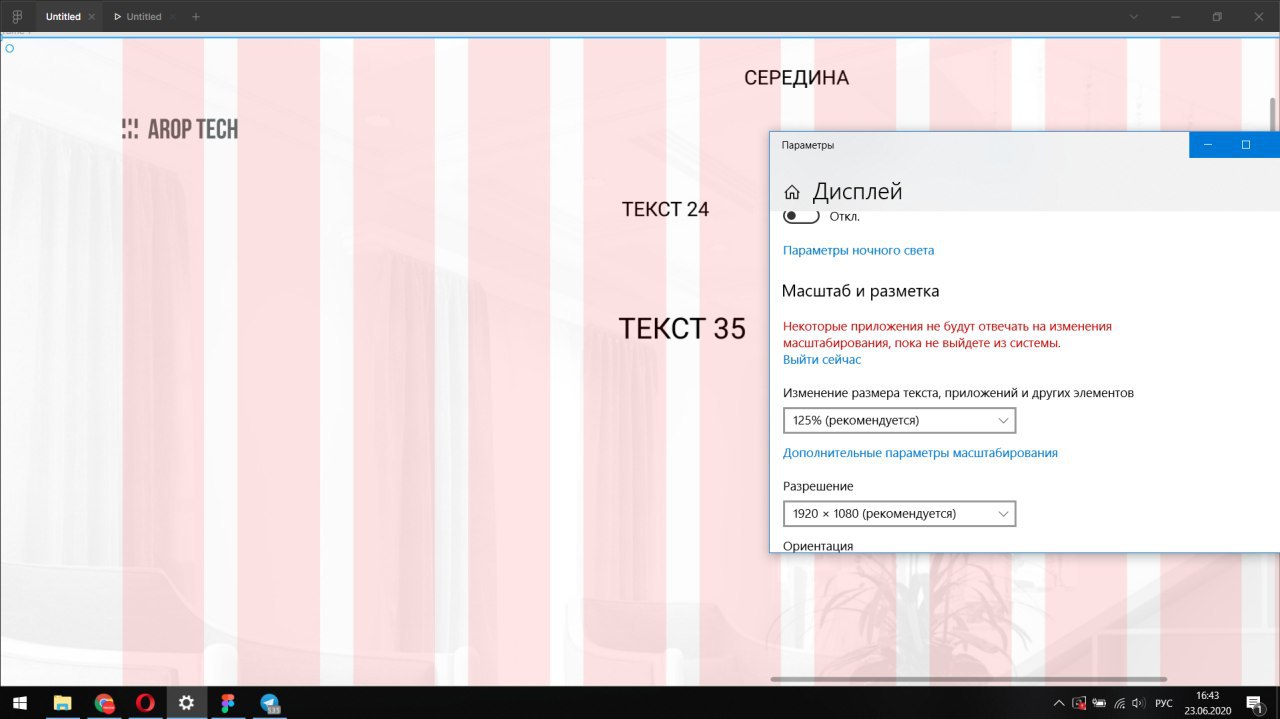Click the red tray icon beside the chevron
Image resolution: width=1280 pixels, height=719 pixels.
[1079, 703]
